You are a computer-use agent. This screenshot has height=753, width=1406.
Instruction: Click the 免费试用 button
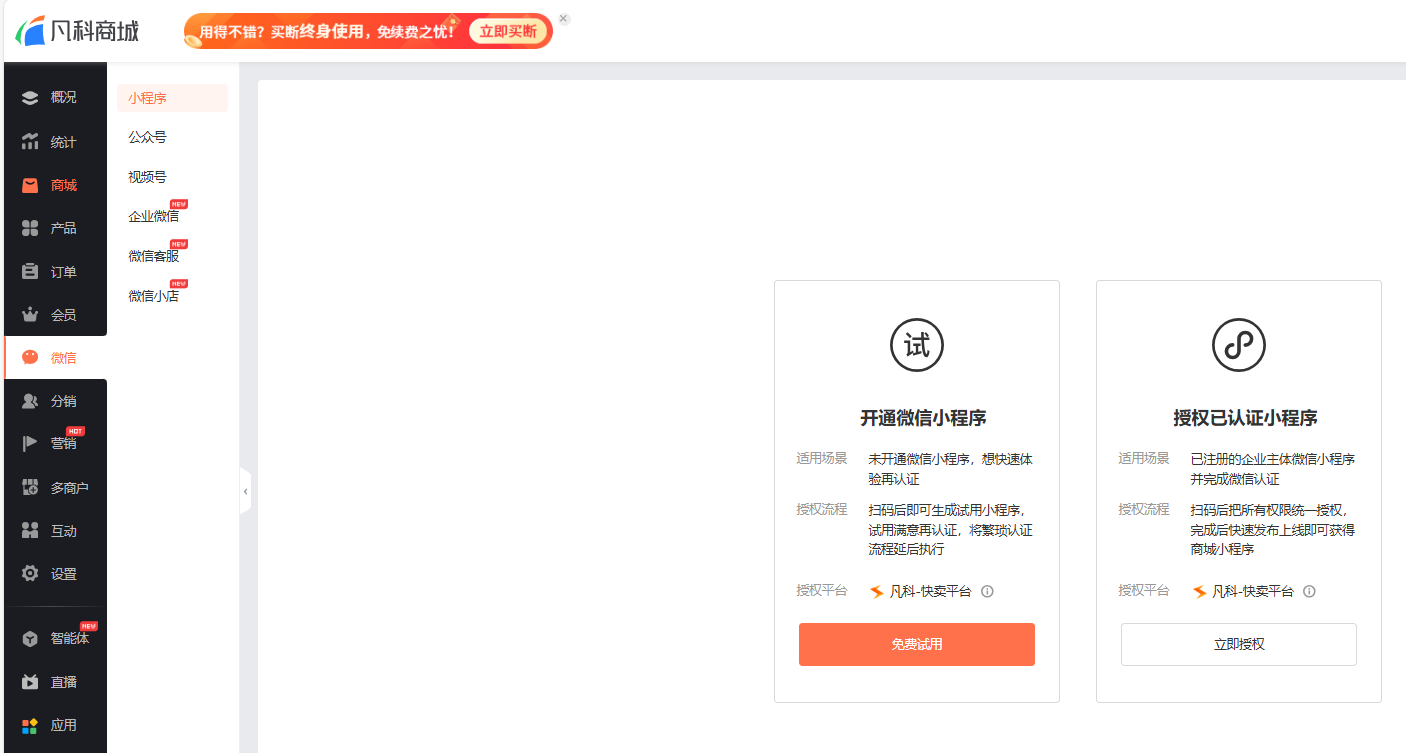[917, 644]
